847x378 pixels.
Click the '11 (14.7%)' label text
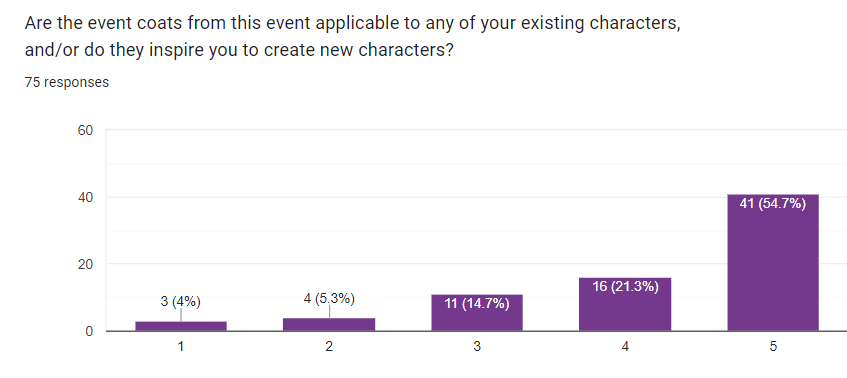[x=477, y=304]
